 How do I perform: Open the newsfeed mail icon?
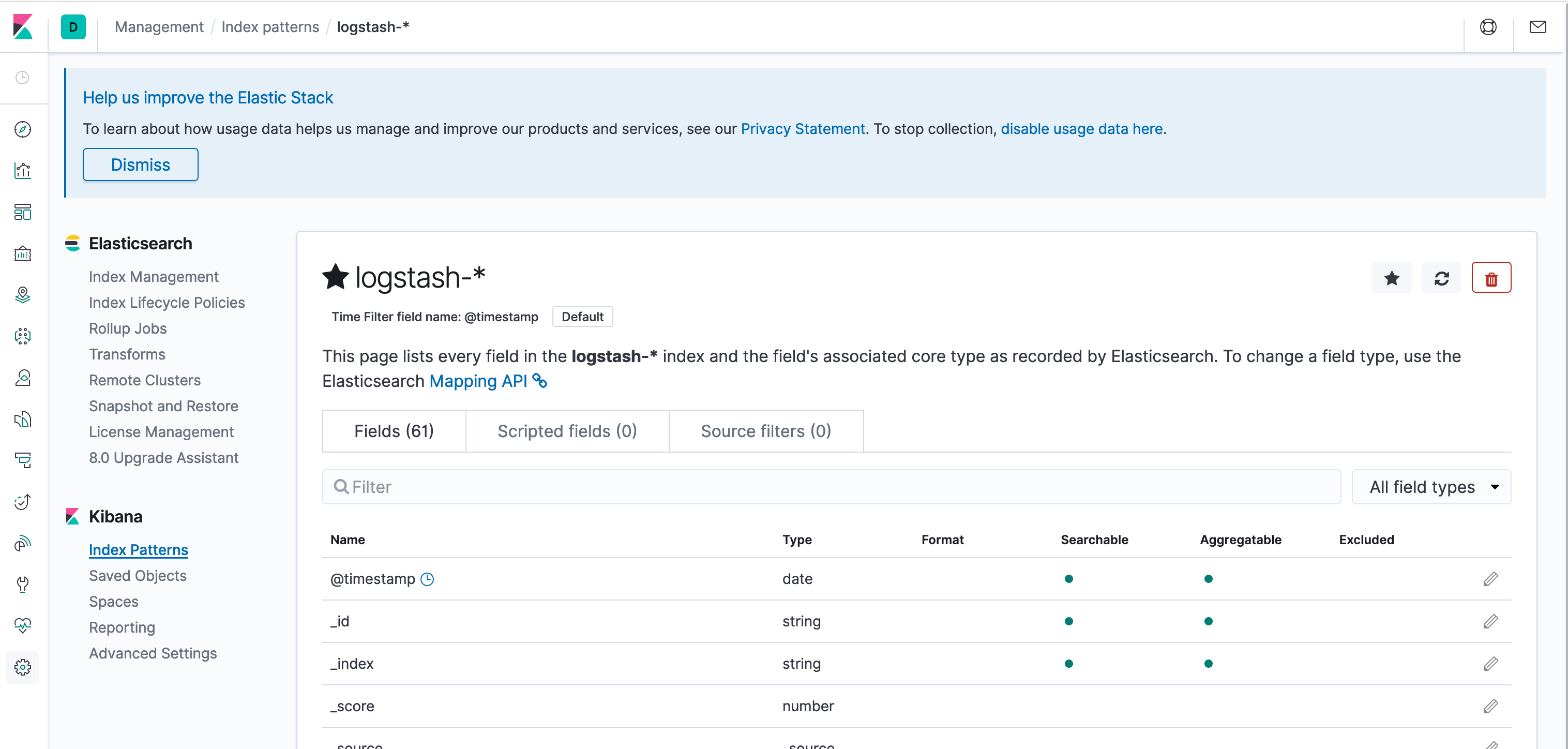[1537, 27]
